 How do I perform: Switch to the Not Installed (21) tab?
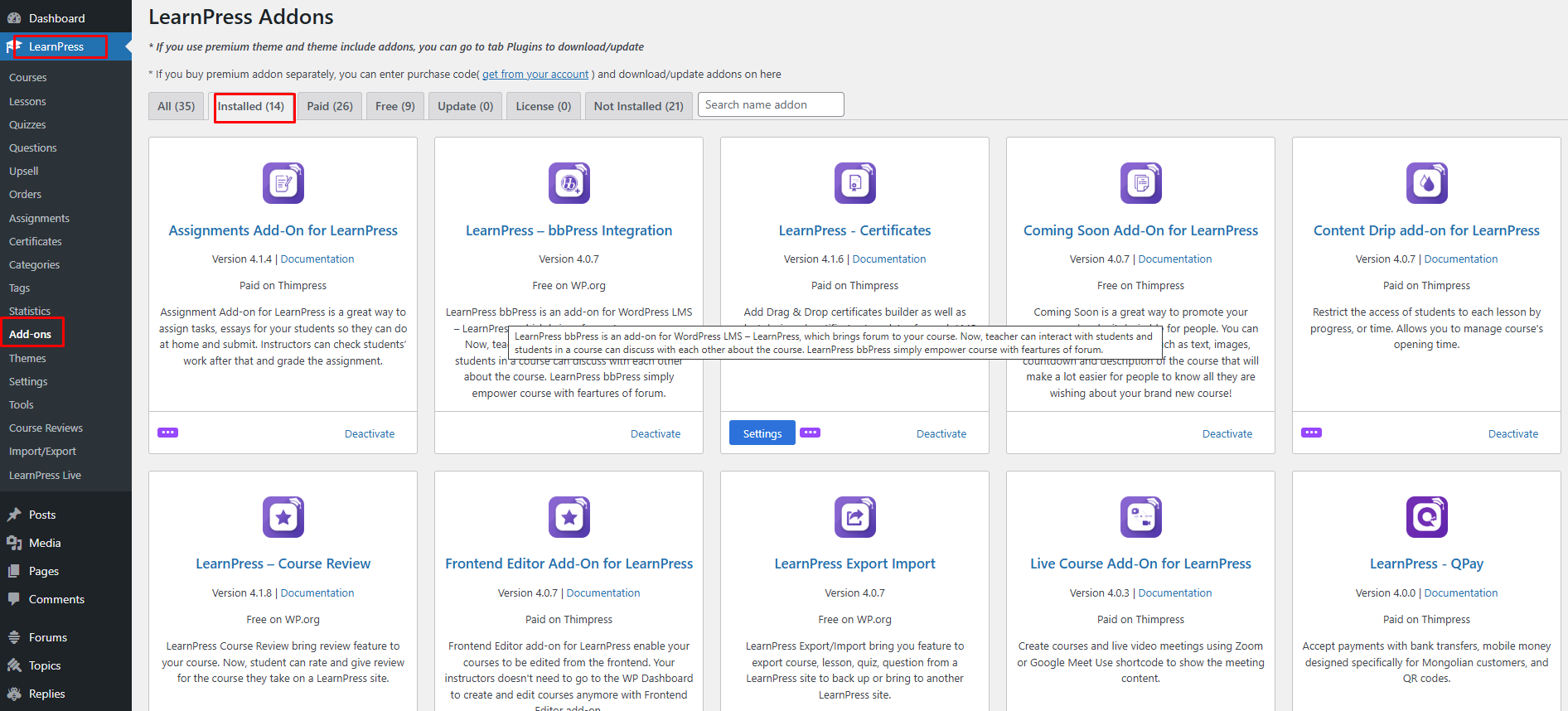click(638, 106)
